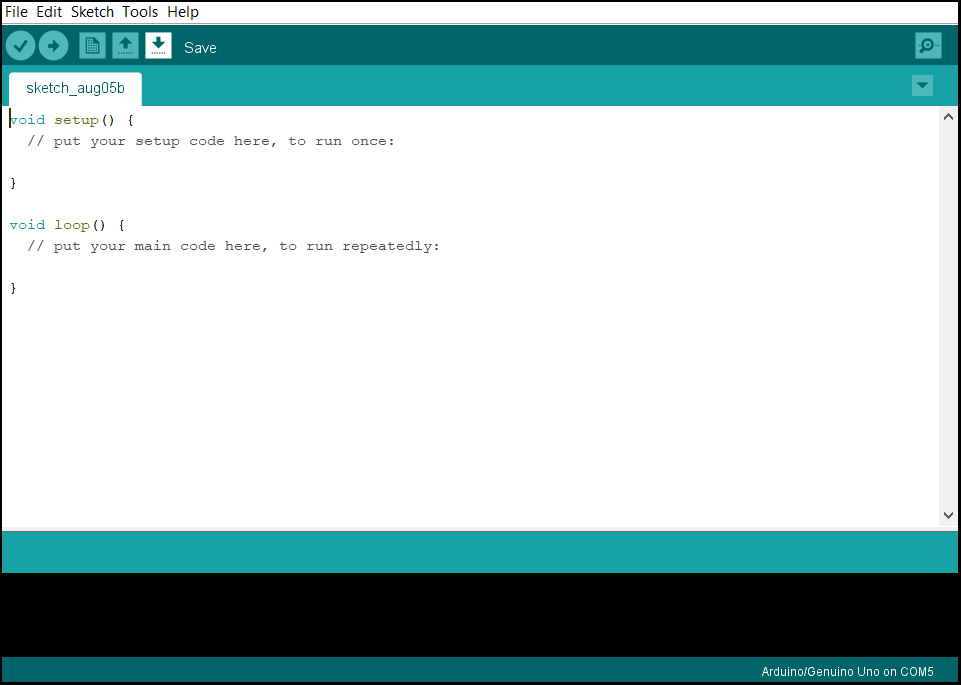This screenshot has width=961, height=685.
Task: Open the Sketch menu
Action: (92, 12)
